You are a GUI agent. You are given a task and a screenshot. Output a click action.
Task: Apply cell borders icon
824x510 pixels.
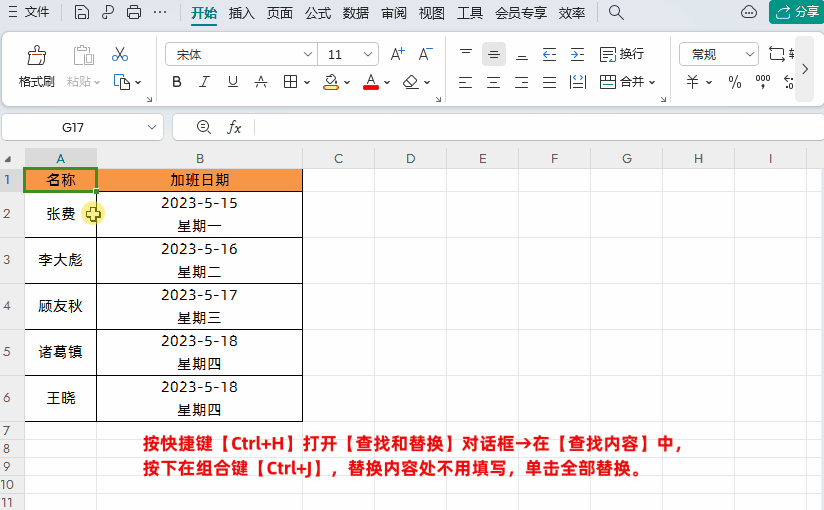pos(290,82)
